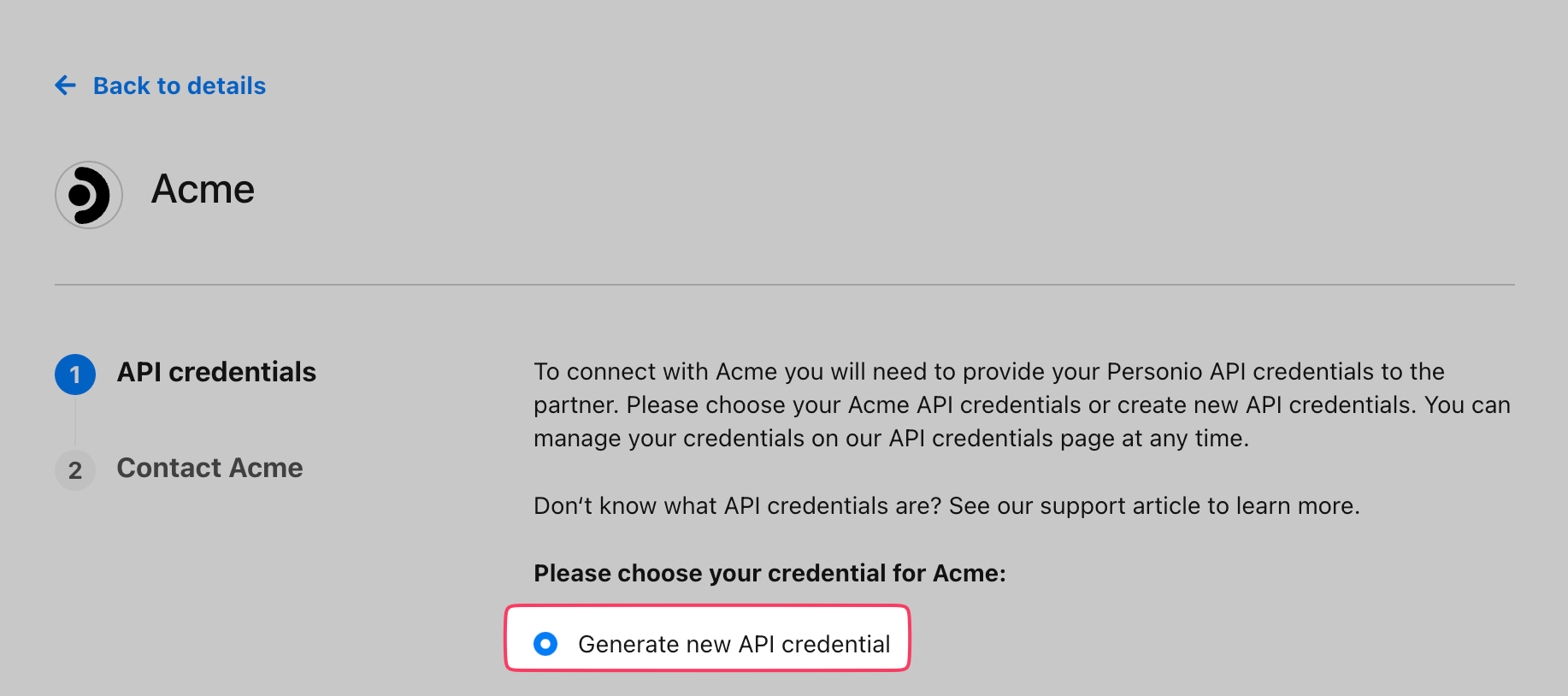
Task: Click the step 2 number circle
Action: [x=75, y=470]
